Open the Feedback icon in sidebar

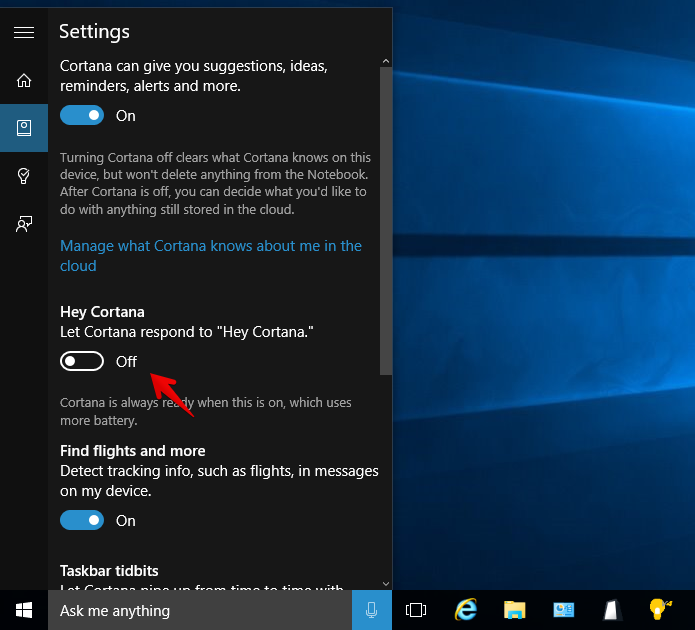(24, 224)
